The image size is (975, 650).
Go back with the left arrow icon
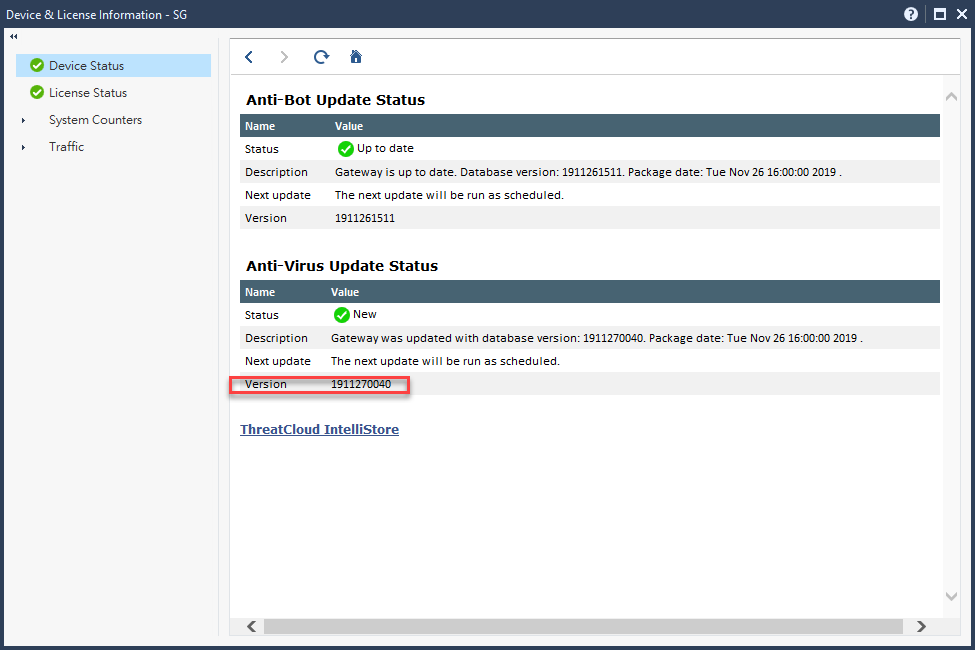pyautogui.click(x=249, y=57)
